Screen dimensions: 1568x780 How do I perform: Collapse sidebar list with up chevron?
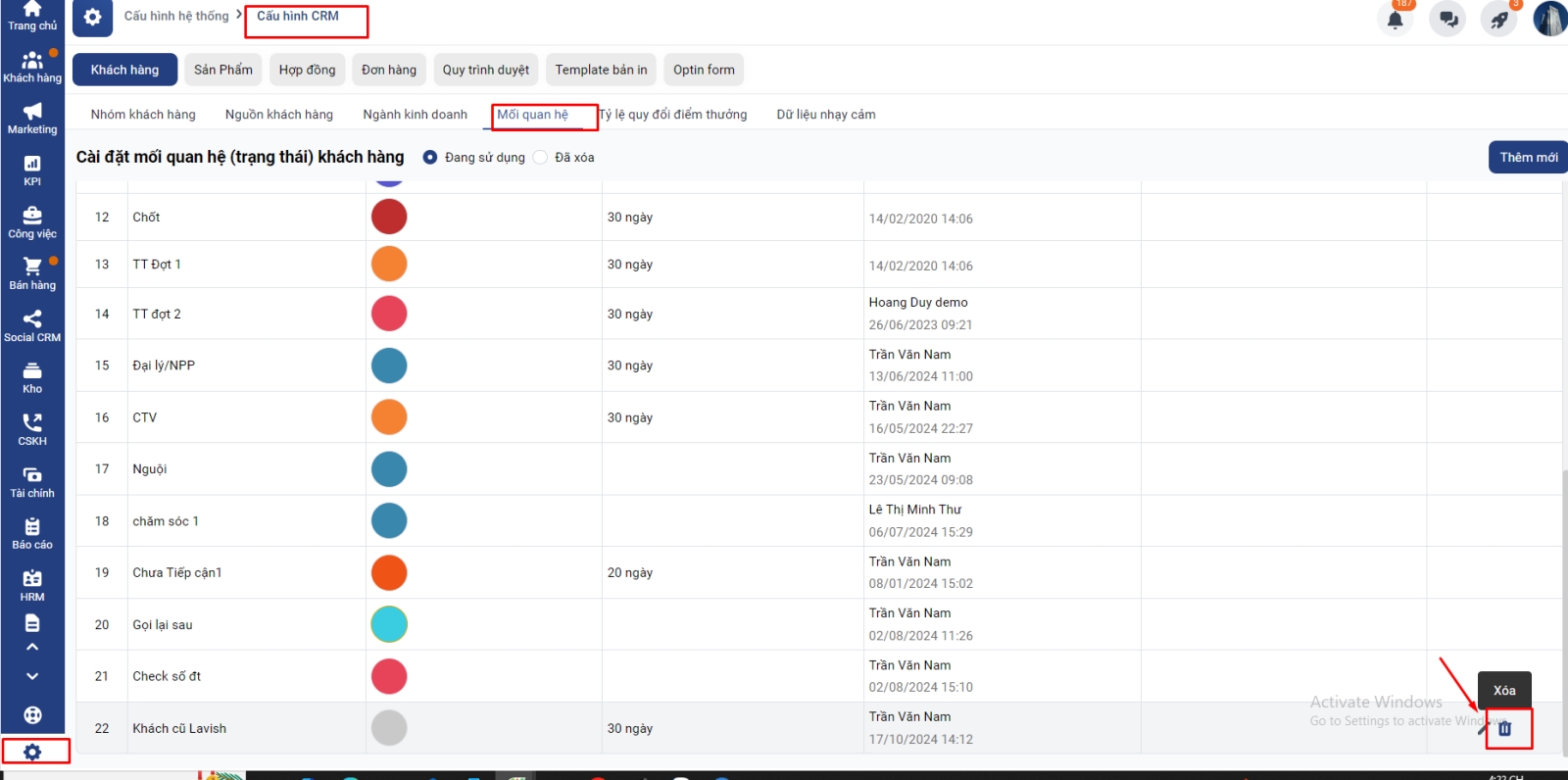pyautogui.click(x=32, y=647)
